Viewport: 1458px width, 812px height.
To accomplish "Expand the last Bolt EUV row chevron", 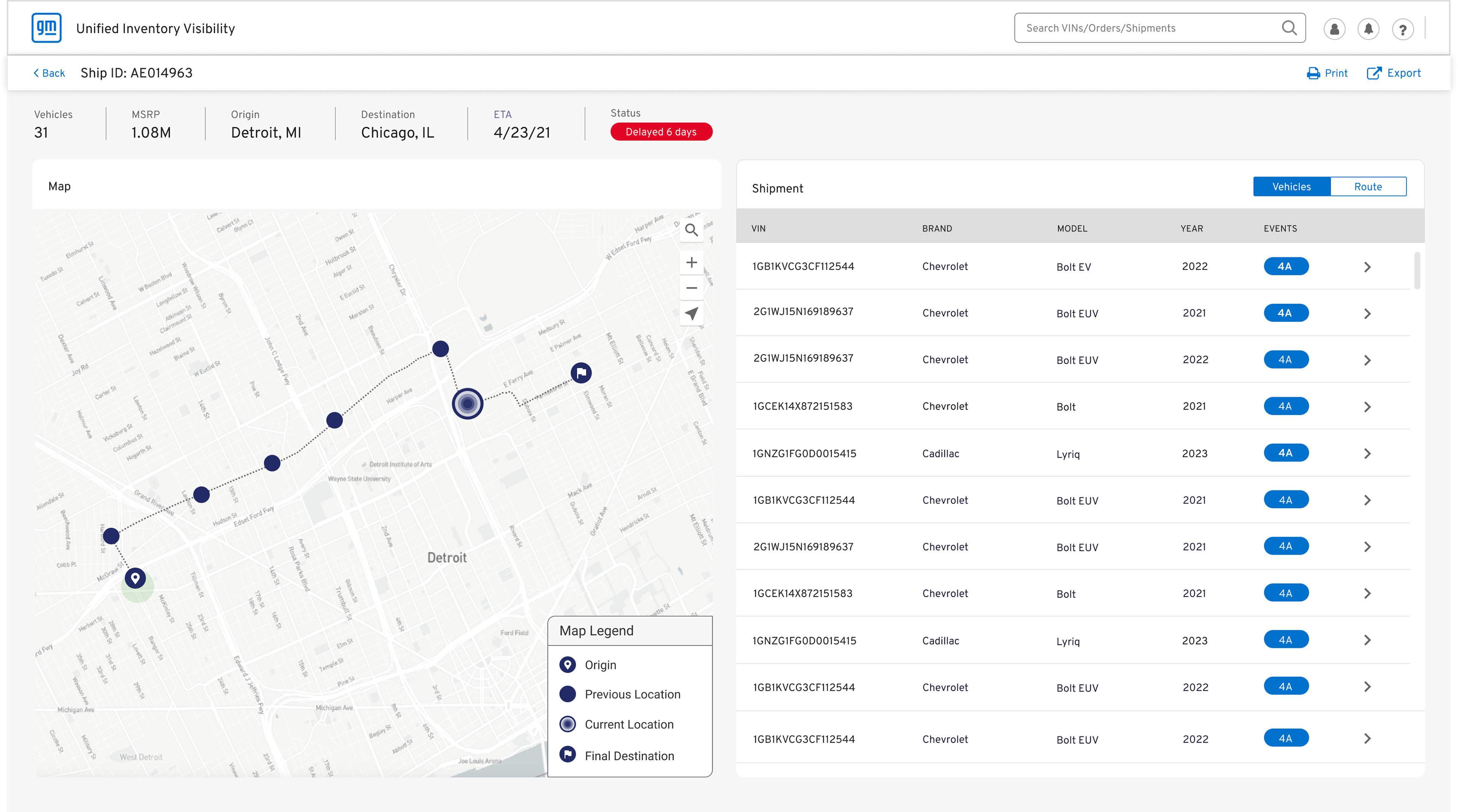I will [x=1367, y=738].
